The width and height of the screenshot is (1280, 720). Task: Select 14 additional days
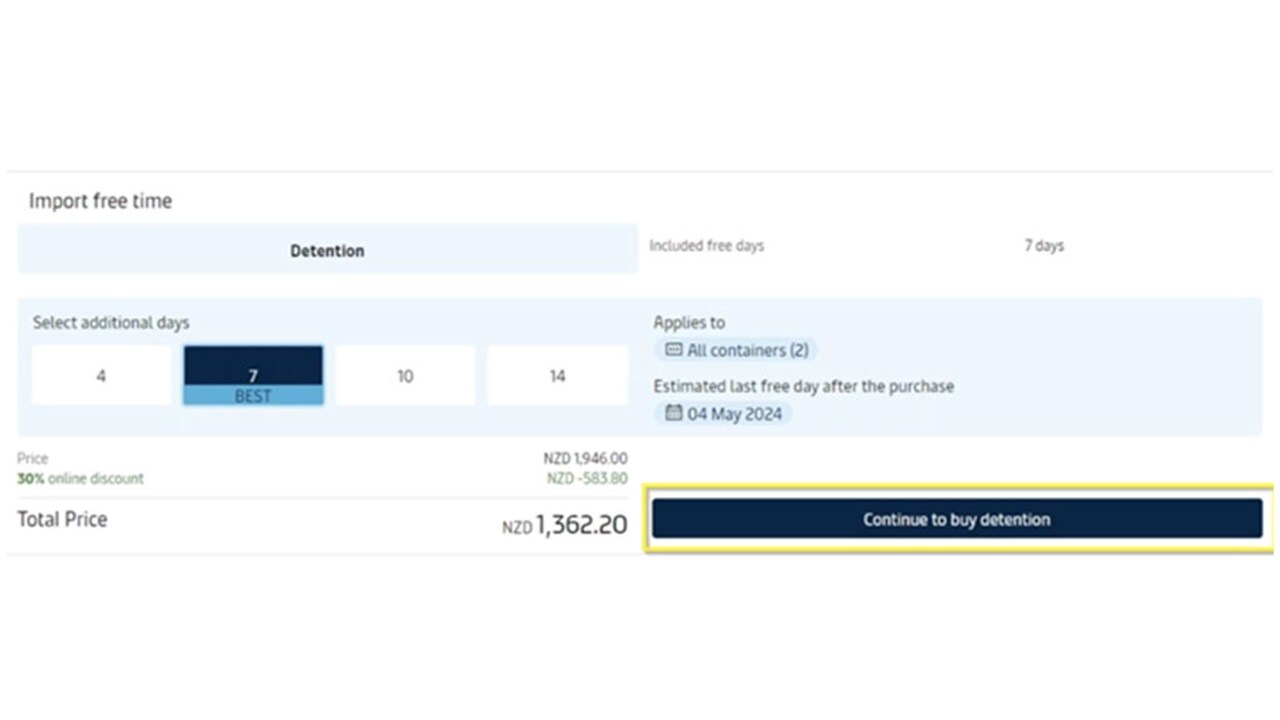(557, 376)
